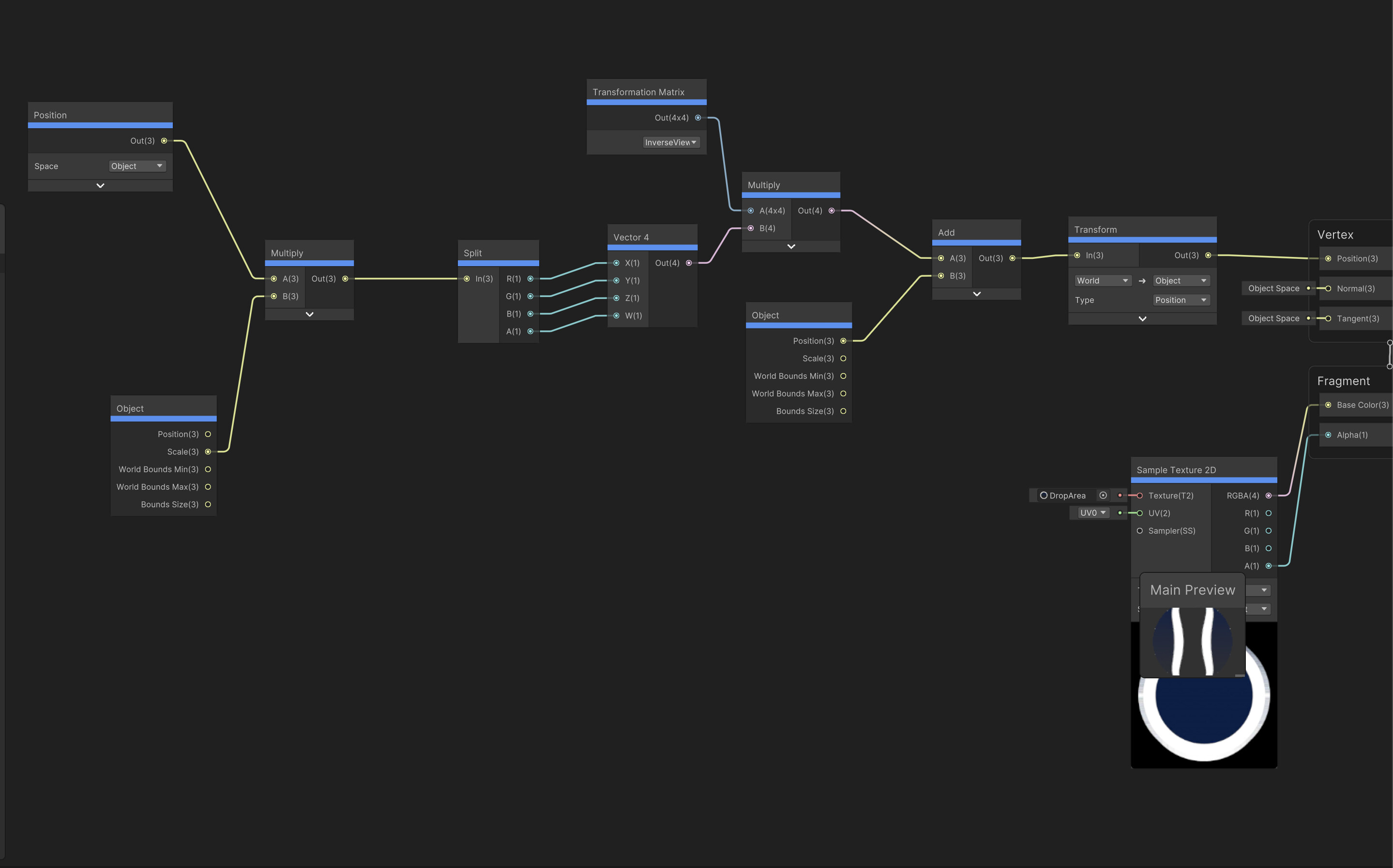Click the A(4x4) input port on the Multiply node
1393x868 pixels.
pos(751,210)
